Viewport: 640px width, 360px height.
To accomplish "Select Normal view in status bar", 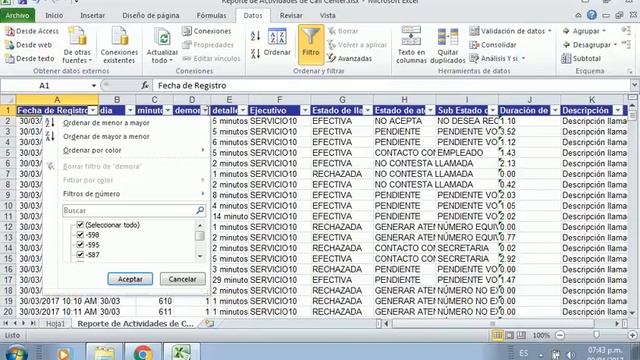I will coord(498,335).
